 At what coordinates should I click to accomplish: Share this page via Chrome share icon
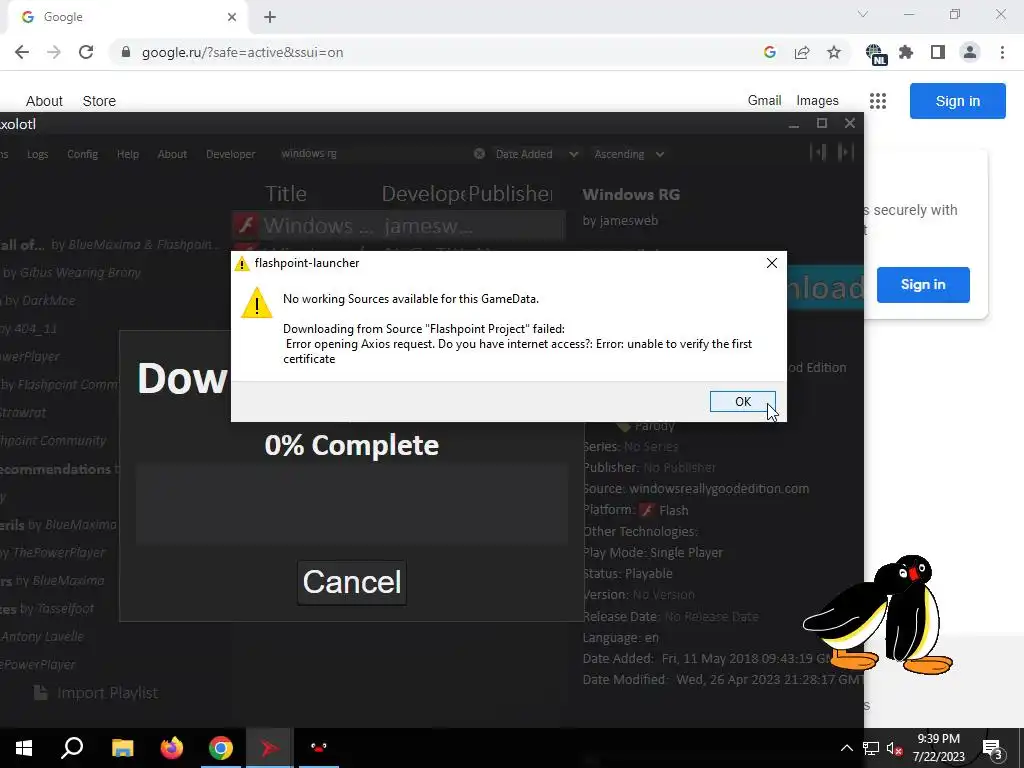802,52
